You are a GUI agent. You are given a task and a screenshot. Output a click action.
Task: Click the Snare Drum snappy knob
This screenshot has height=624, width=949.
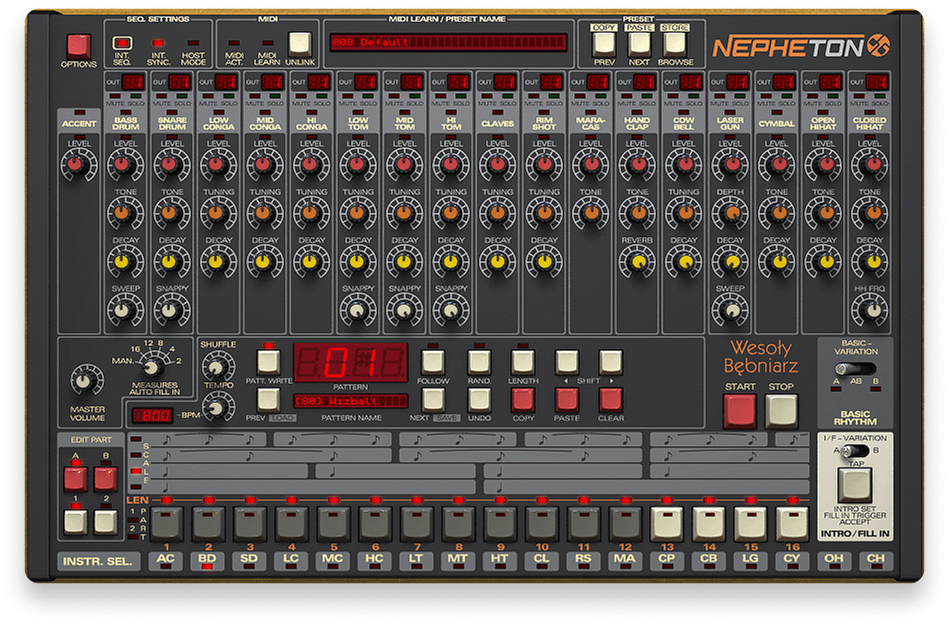167,311
